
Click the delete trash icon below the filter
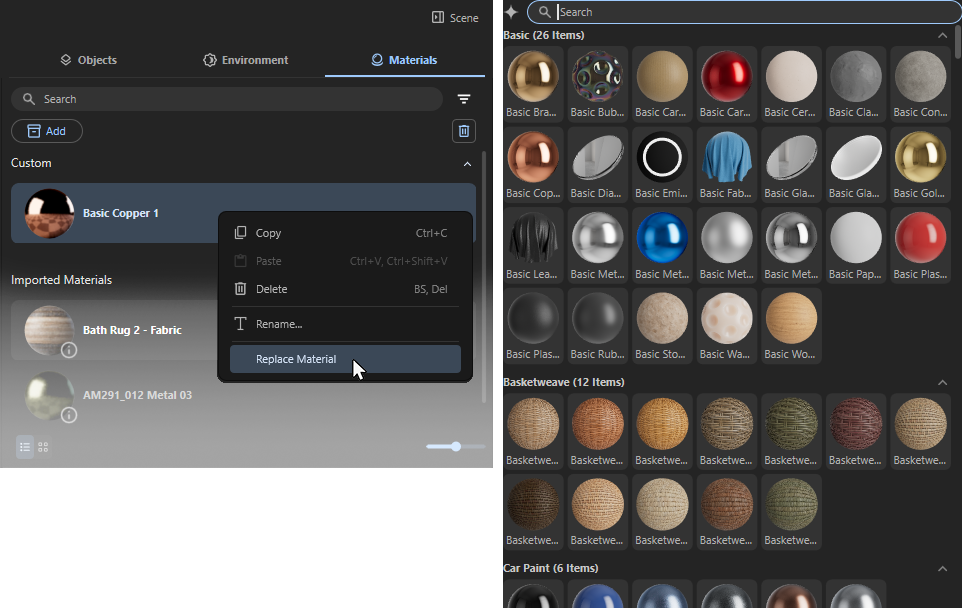tap(462, 130)
